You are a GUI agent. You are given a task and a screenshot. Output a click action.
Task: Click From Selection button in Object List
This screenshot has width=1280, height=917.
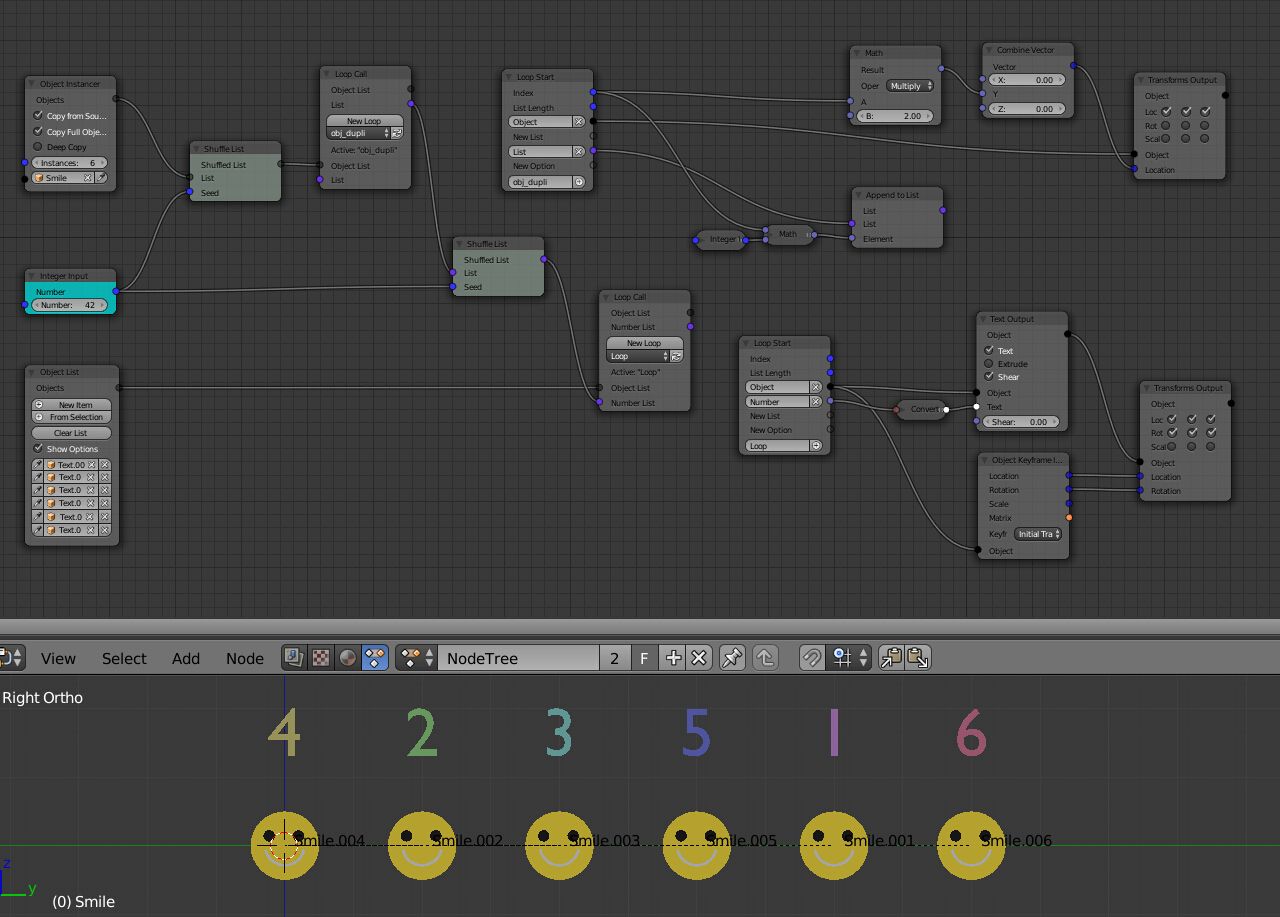pos(72,418)
